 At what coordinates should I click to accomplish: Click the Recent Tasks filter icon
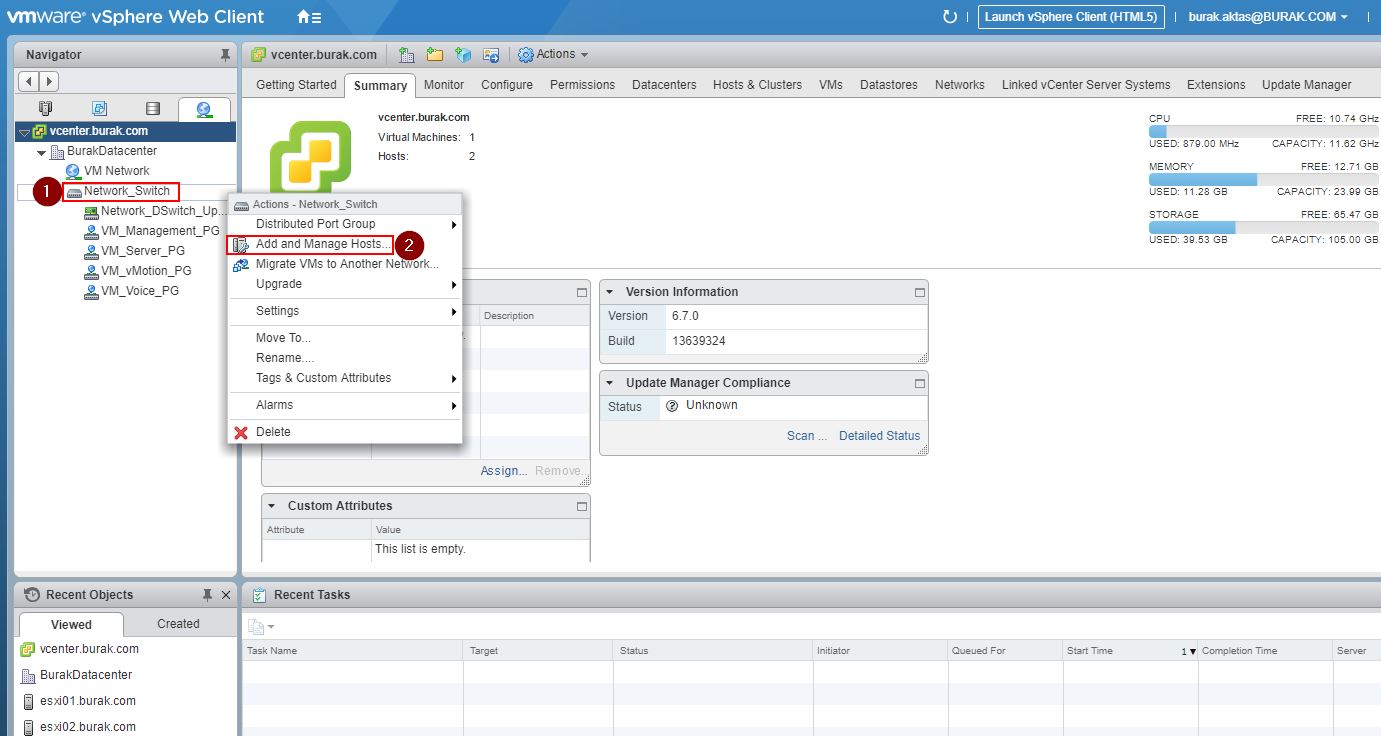pyautogui.click(x=260, y=627)
